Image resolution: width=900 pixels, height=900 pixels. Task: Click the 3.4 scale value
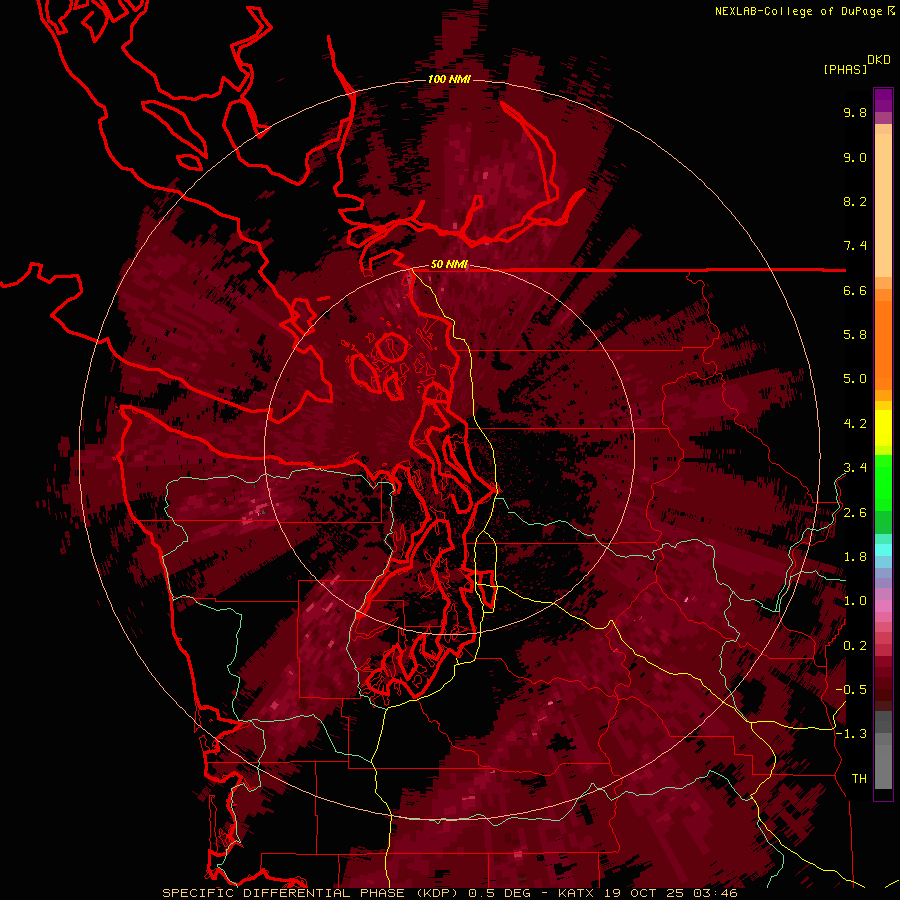[855, 468]
